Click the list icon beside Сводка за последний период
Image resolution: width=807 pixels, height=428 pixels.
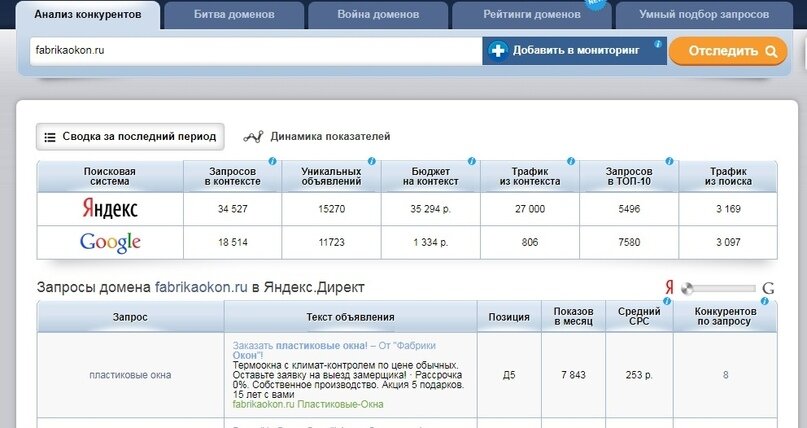(x=50, y=137)
